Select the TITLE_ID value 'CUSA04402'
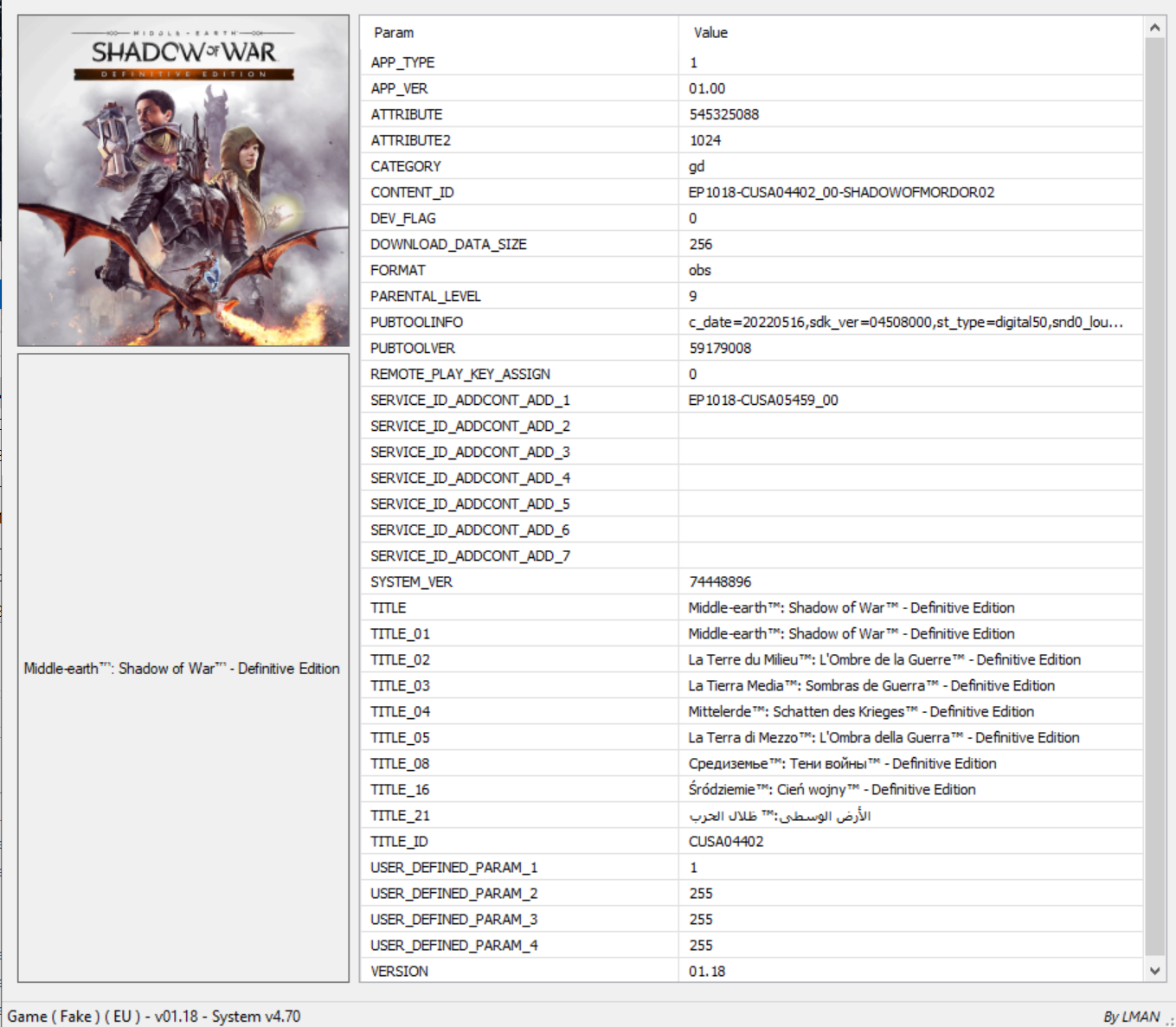The width and height of the screenshot is (1176, 1027). pyautogui.click(x=726, y=841)
